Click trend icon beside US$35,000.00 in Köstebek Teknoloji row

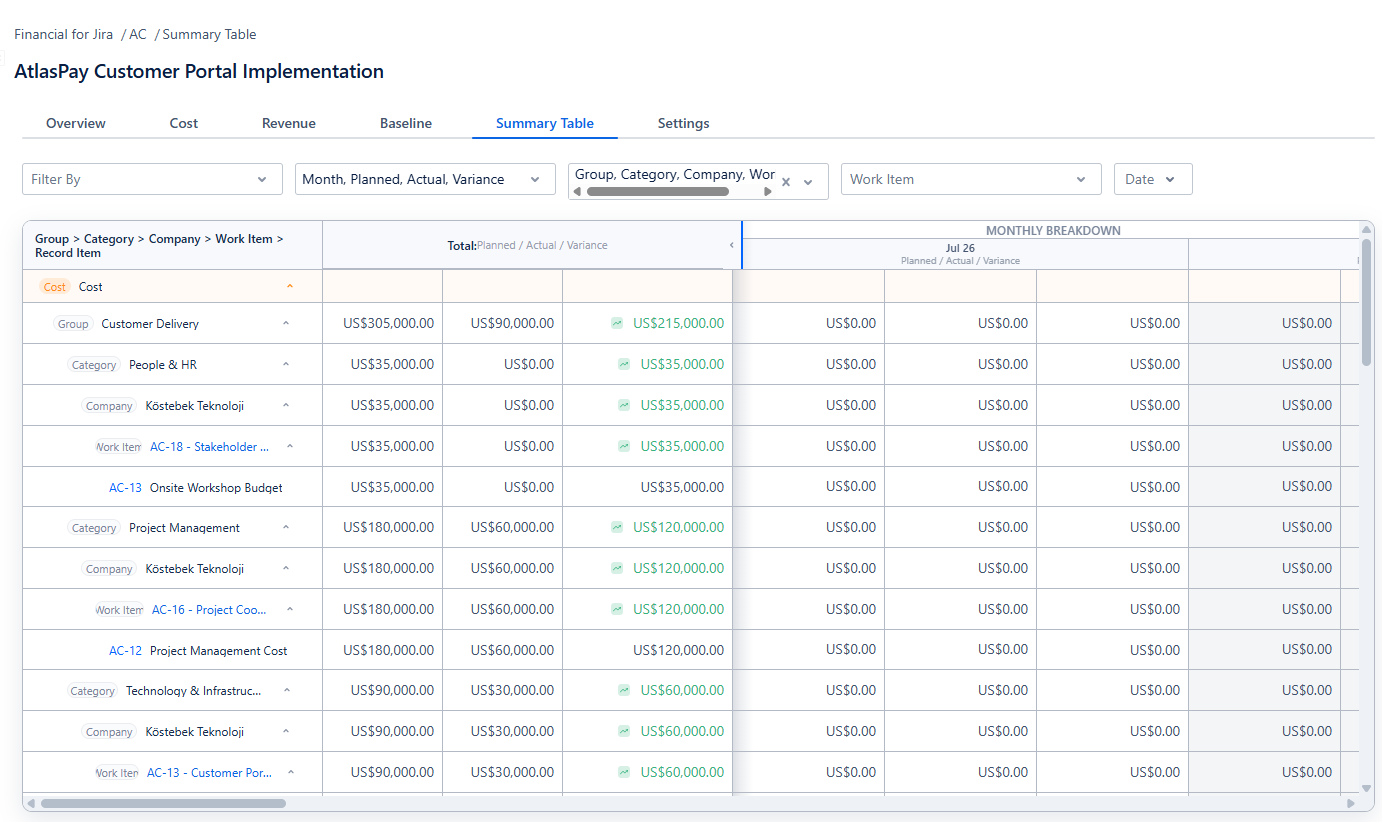pyautogui.click(x=624, y=405)
